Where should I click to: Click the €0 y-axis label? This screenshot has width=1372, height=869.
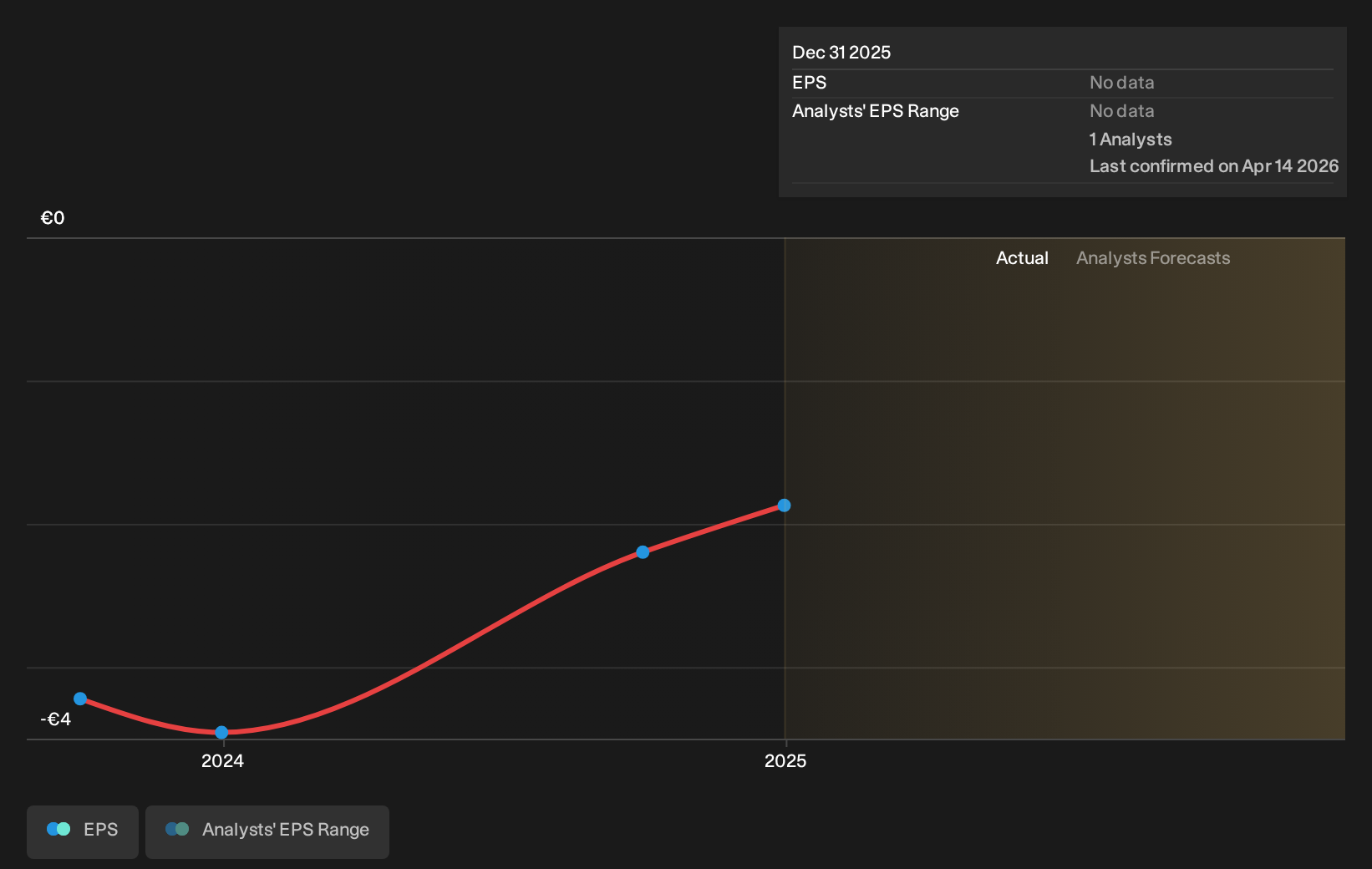53,218
